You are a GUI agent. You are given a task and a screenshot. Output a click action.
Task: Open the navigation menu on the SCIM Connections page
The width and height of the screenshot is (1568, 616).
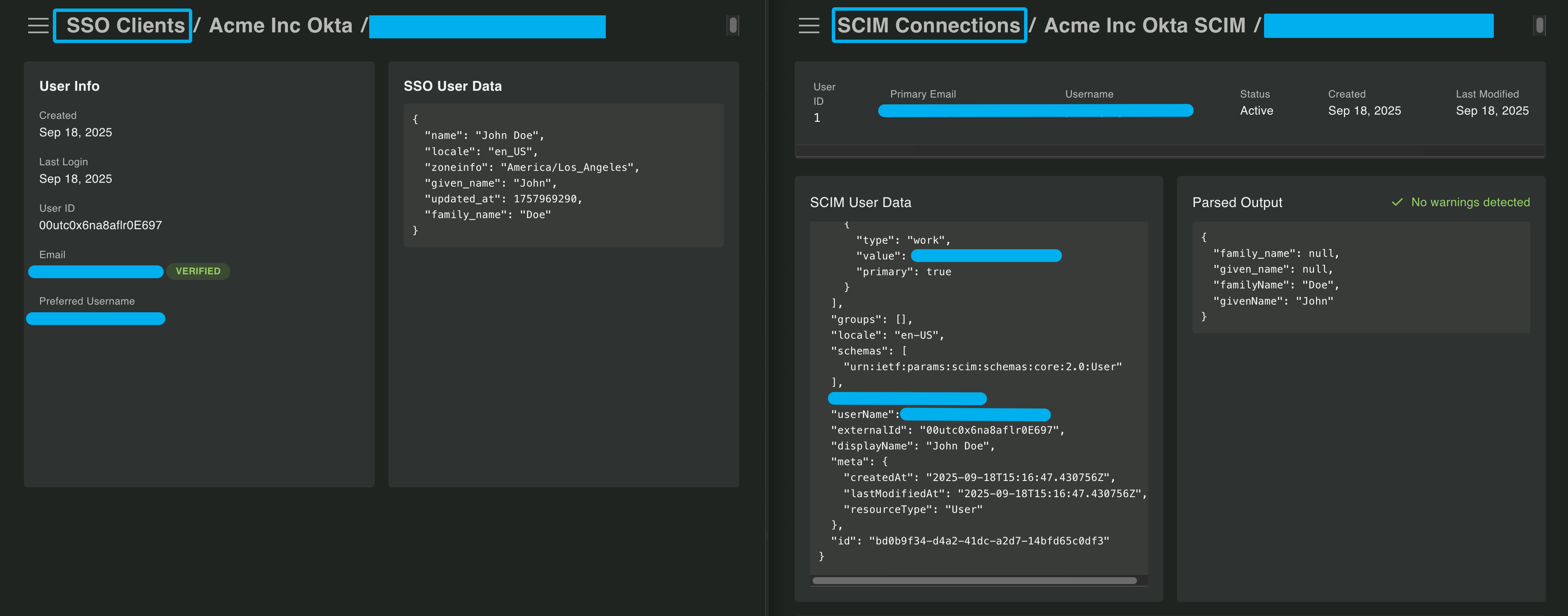(x=808, y=26)
